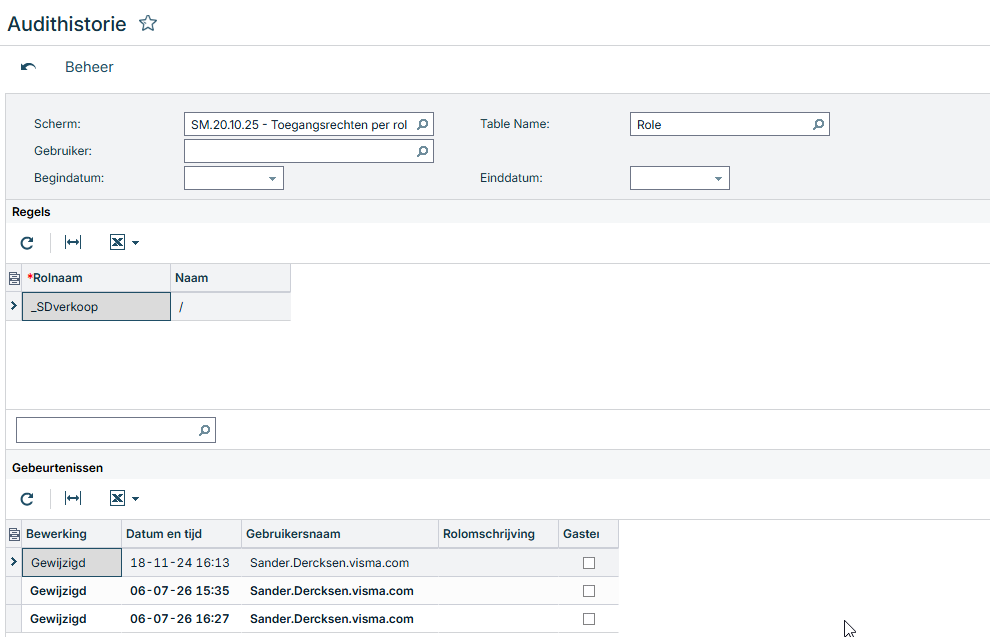Sort by Gebruikersnaam column header
Screen dimensions: 990x637
coord(340,534)
